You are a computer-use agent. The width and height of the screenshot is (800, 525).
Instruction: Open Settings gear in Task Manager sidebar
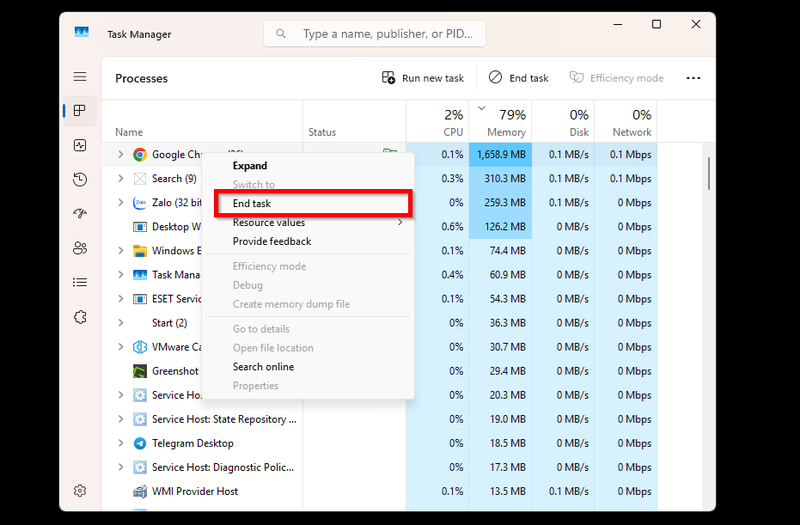[x=80, y=491]
